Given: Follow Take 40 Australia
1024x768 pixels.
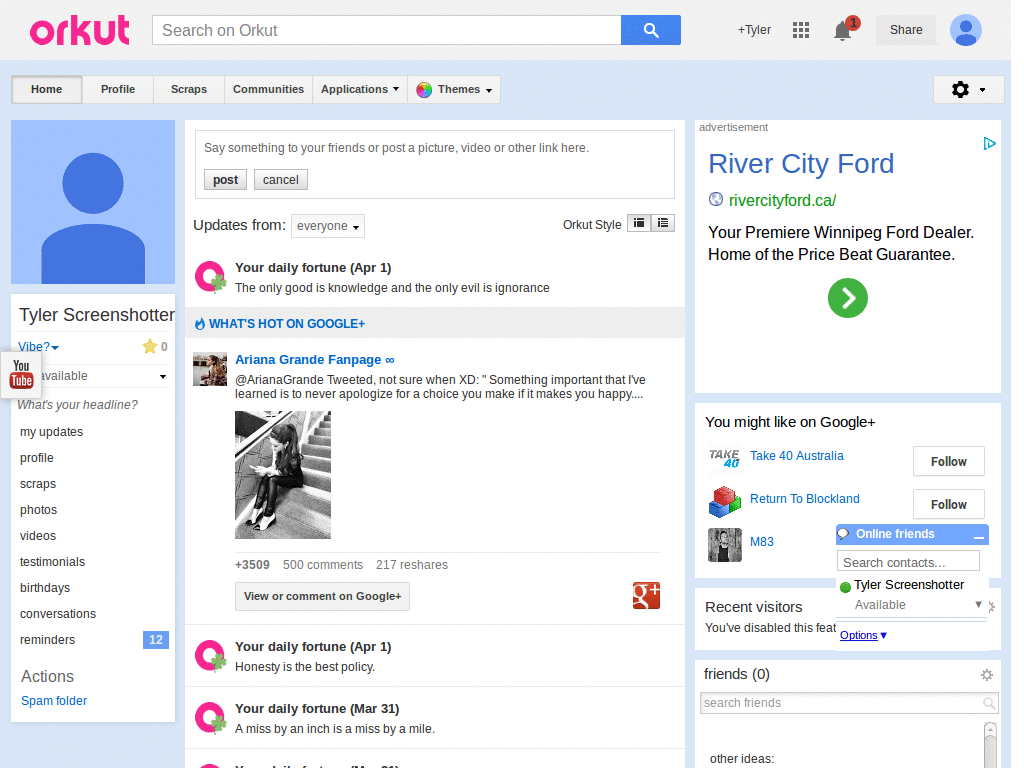Looking at the screenshot, I should [x=948, y=462].
